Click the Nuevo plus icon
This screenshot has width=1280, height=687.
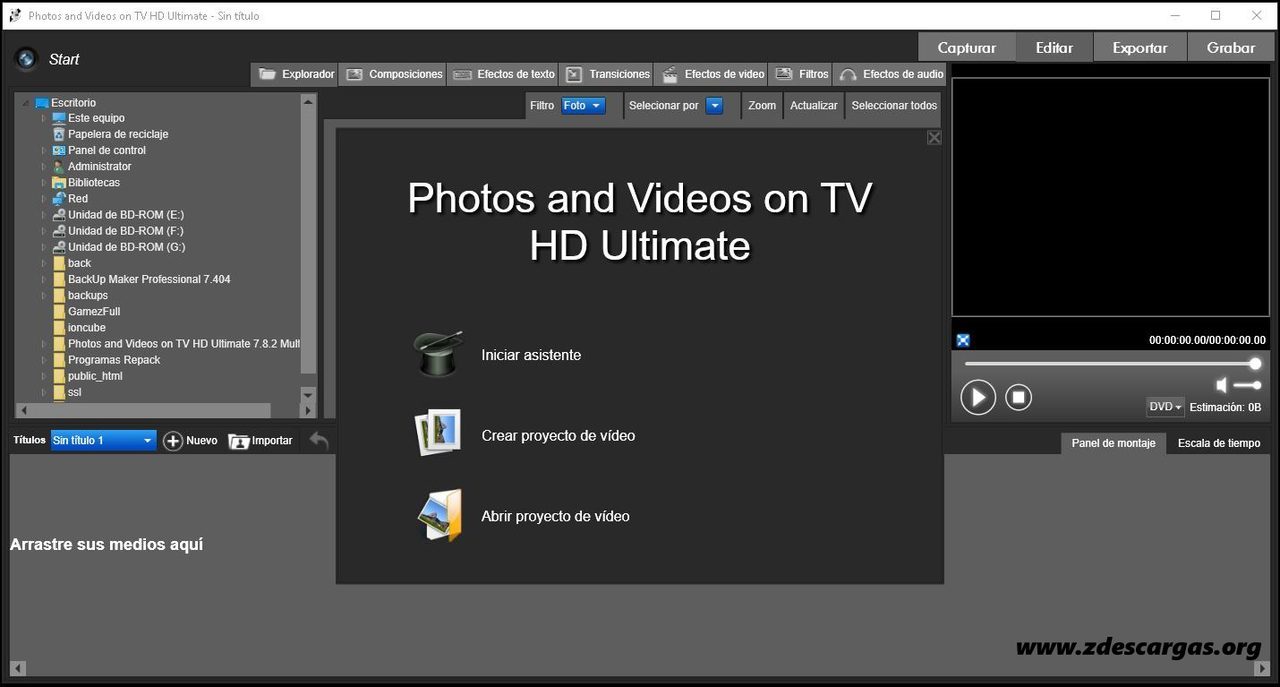[x=173, y=441]
